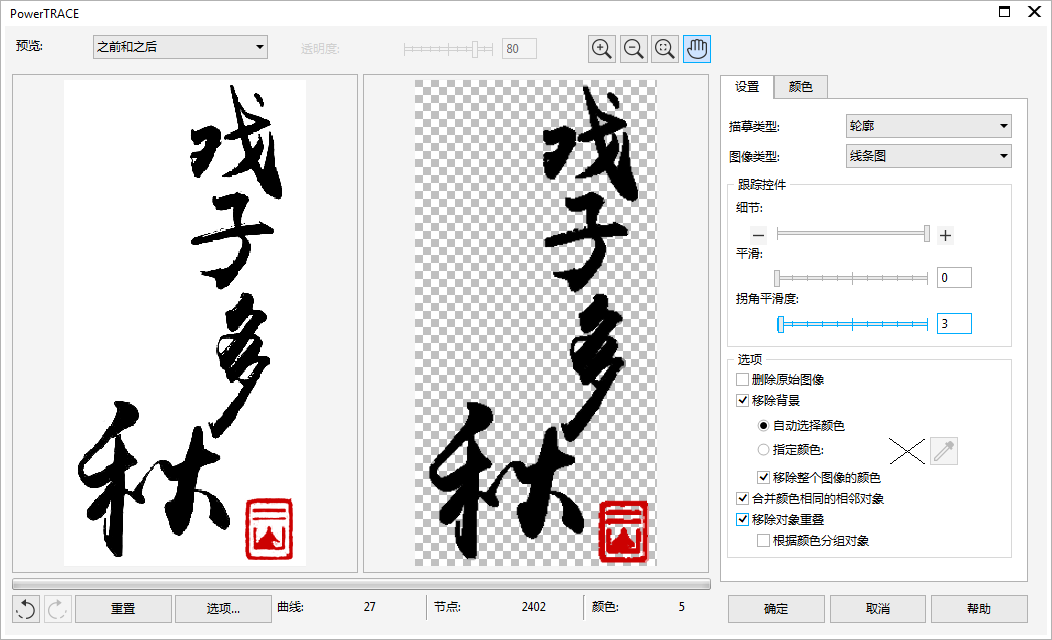Click the Redo arrow icon
The width and height of the screenshot is (1052, 640).
(x=55, y=608)
